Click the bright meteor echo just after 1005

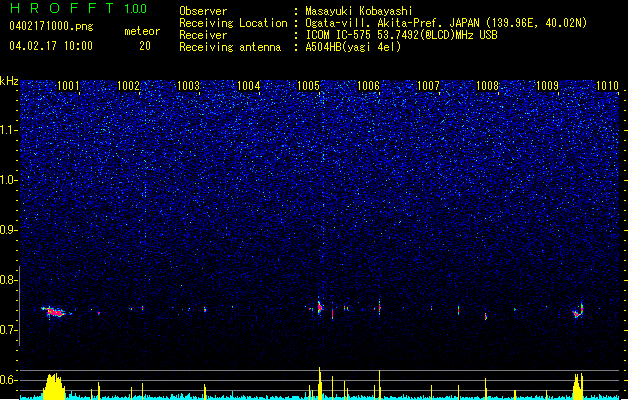click(320, 308)
